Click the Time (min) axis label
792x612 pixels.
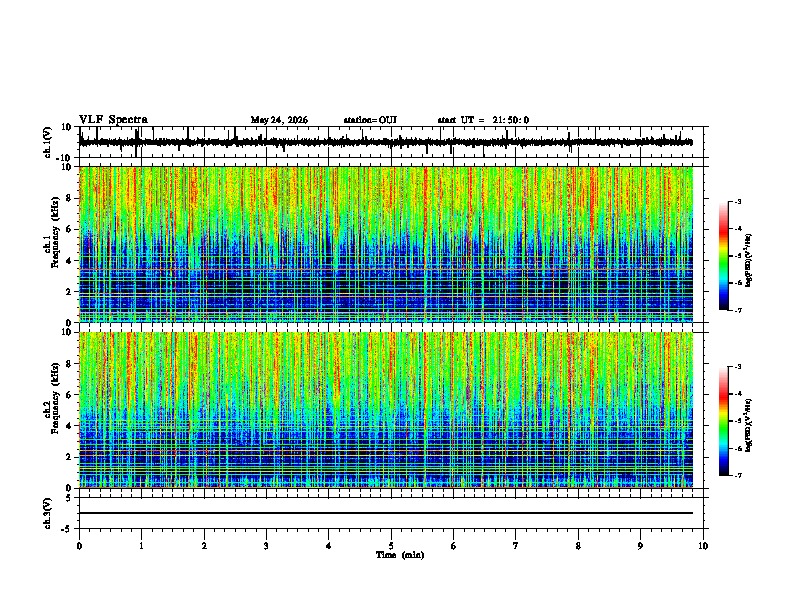400,555
